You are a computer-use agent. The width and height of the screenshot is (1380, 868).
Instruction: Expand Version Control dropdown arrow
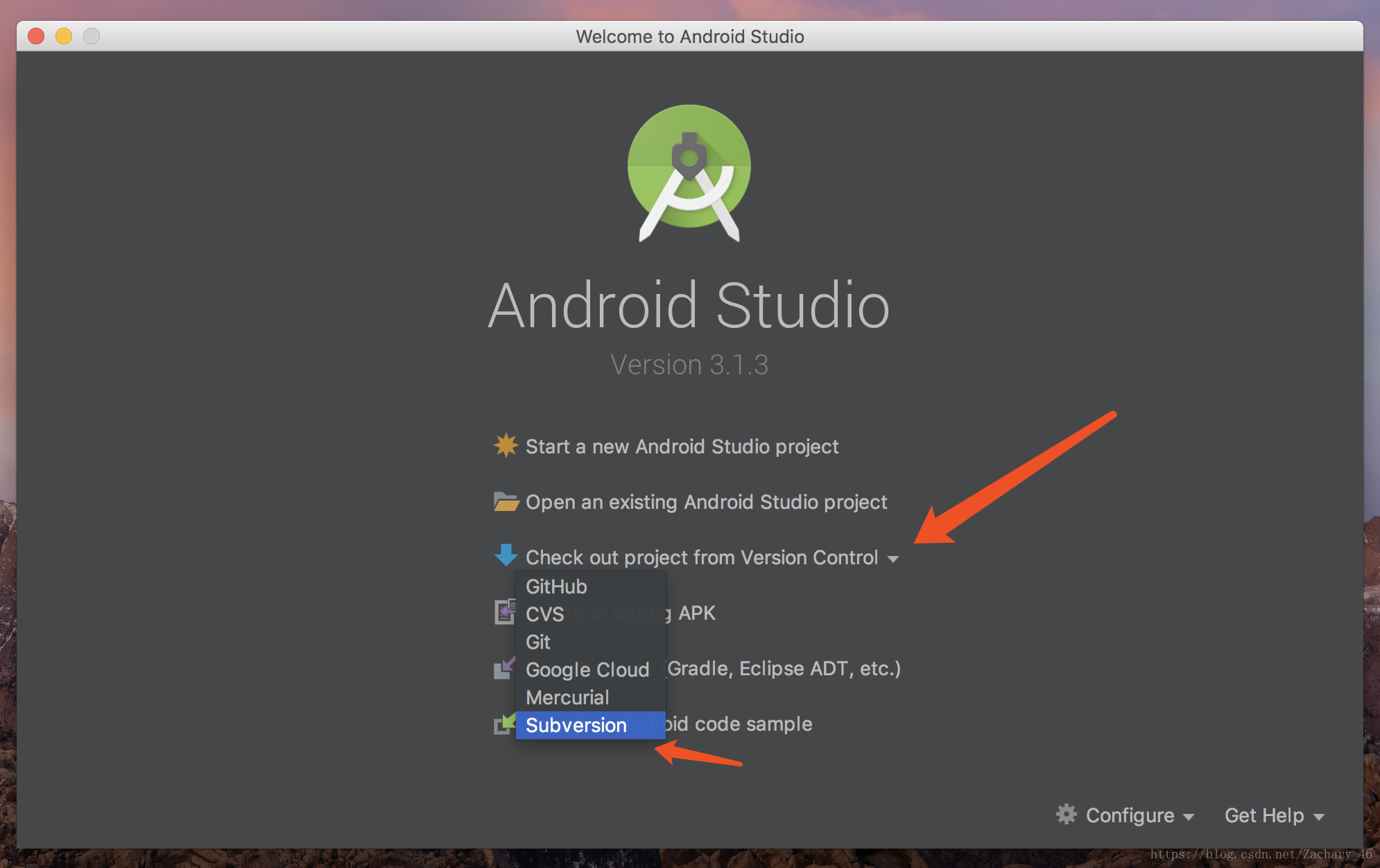tap(893, 559)
